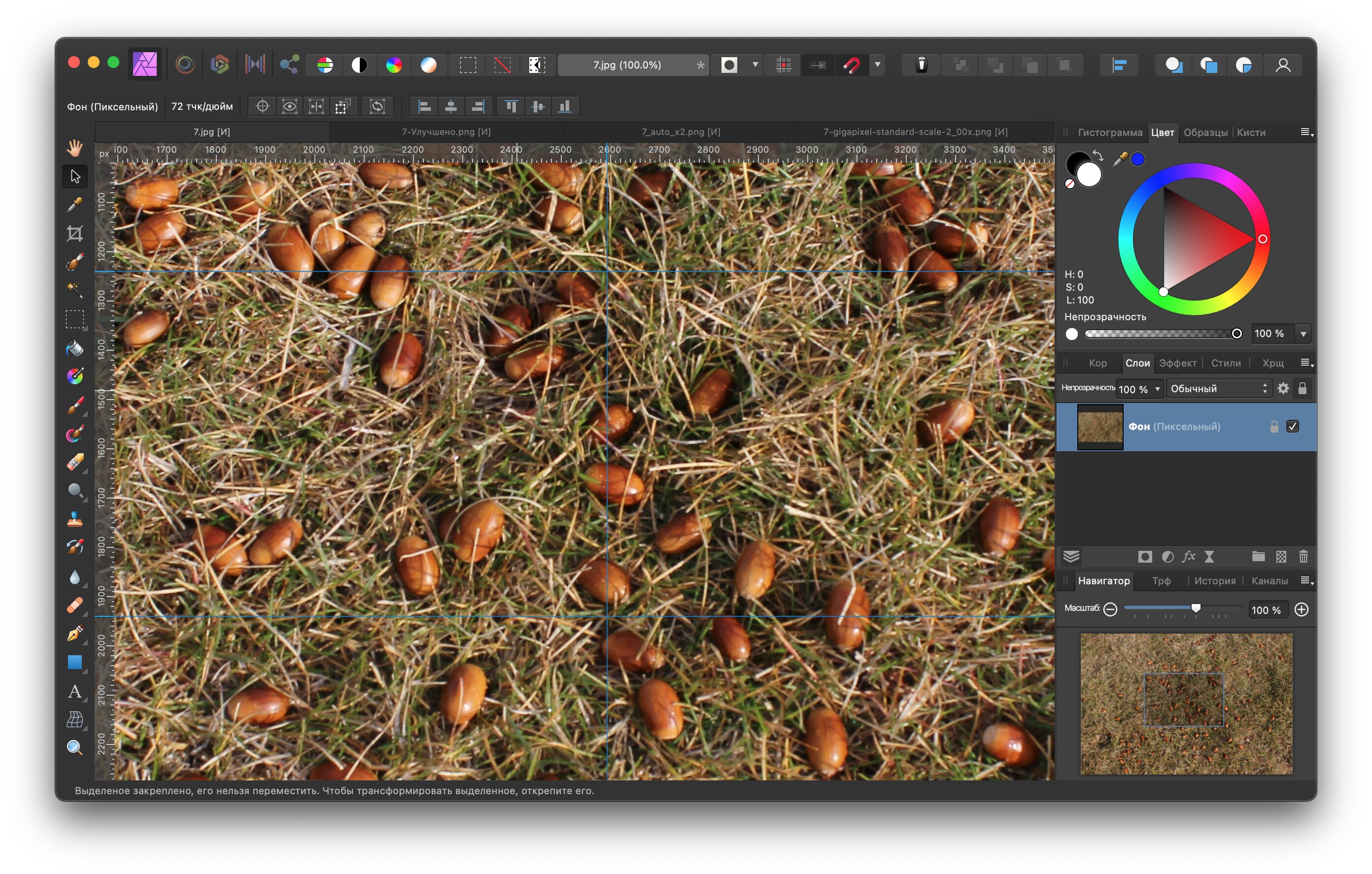Image resolution: width=1372 pixels, height=874 pixels.
Task: Switch to the Develop Persona
Action: [x=220, y=65]
